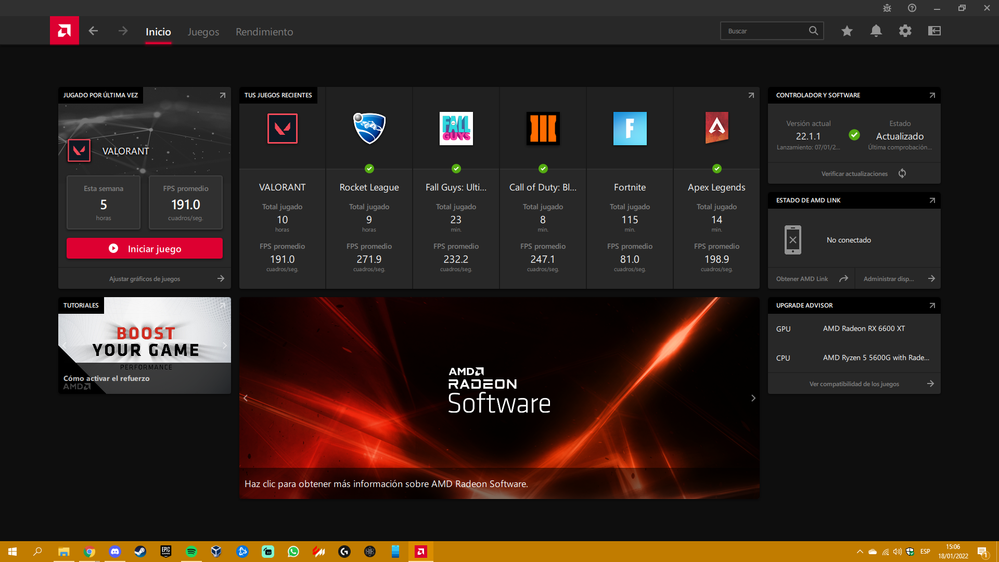
Task: Click version number 22.1.1
Action: pyautogui.click(x=808, y=136)
